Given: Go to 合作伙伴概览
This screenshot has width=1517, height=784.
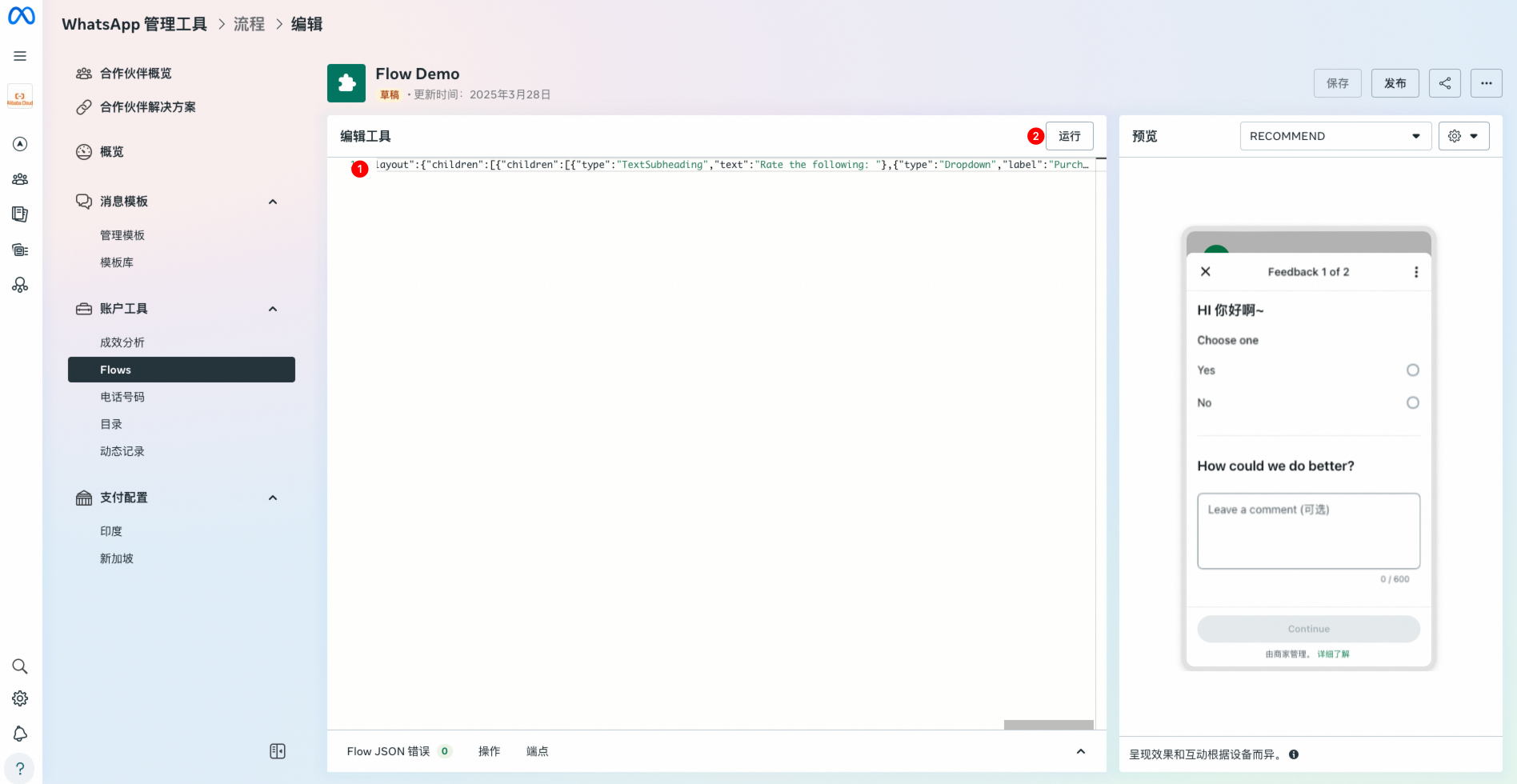Looking at the screenshot, I should (136, 74).
